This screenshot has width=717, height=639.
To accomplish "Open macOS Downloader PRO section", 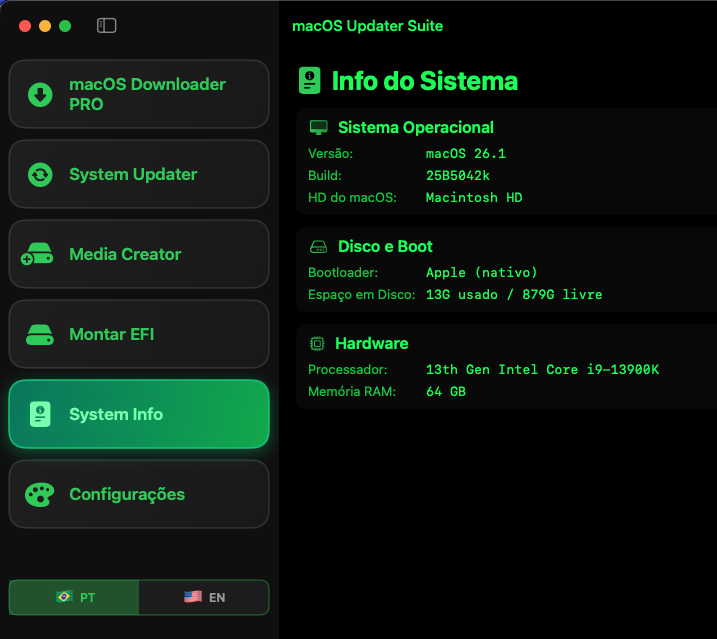I will [x=139, y=94].
